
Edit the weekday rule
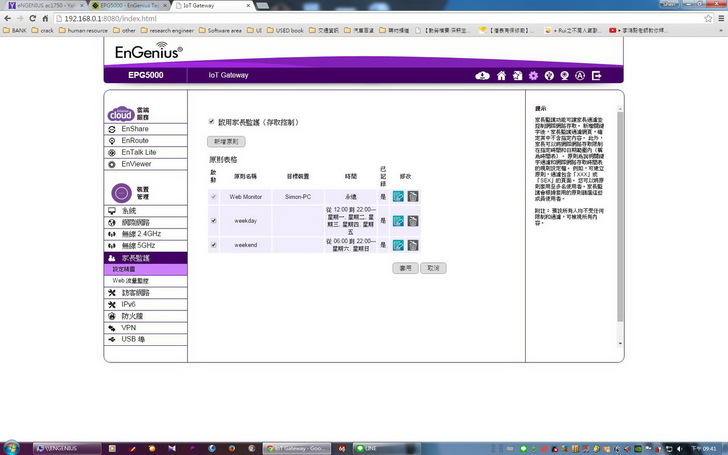pos(398,220)
